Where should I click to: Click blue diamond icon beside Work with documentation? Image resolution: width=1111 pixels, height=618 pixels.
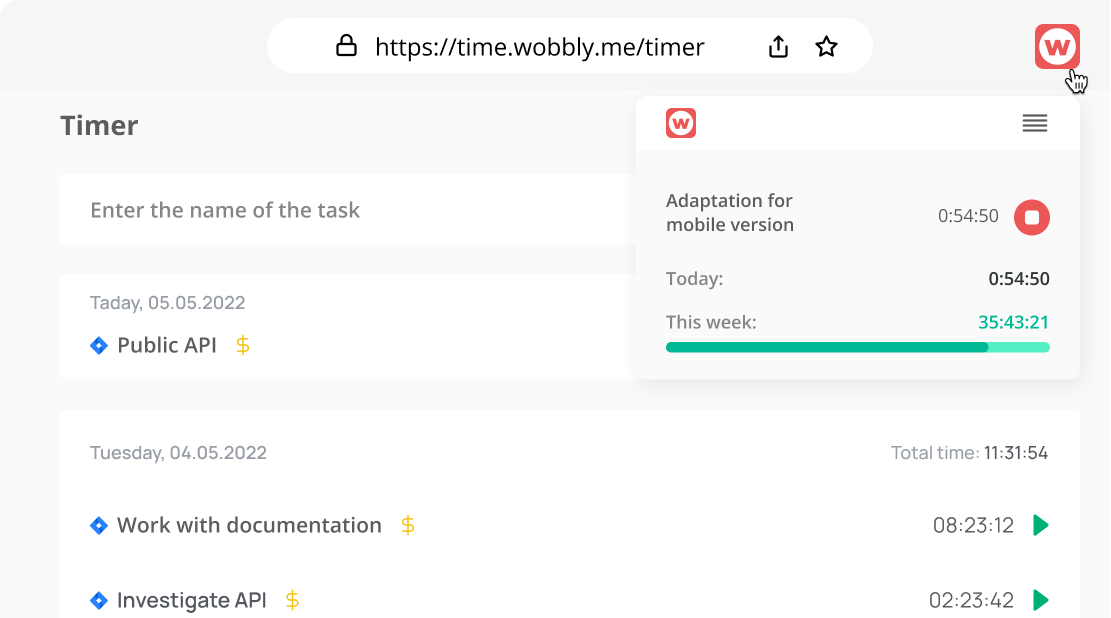point(99,526)
